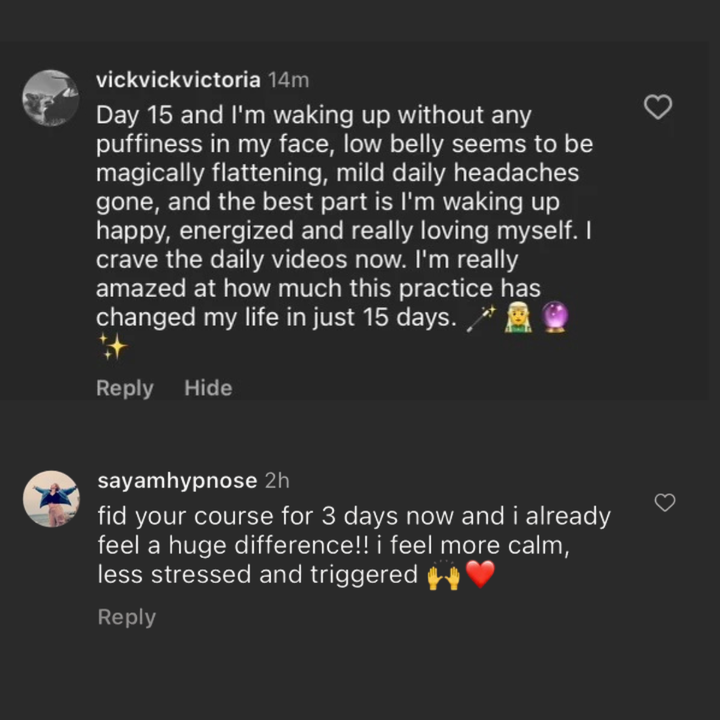Reply to the sayamhypnose comment
Screen dimensions: 720x720
click(126, 617)
